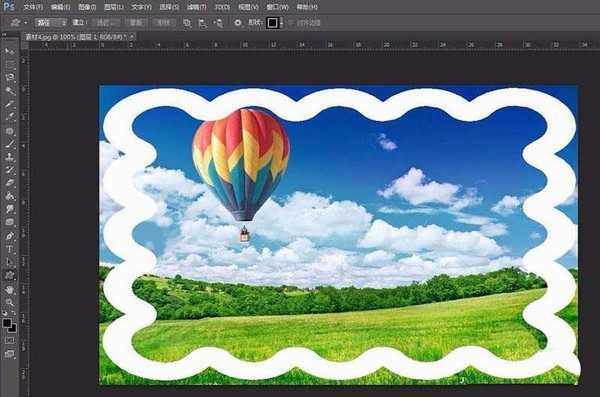Select the Brush tool
The image size is (600, 397).
coord(10,144)
